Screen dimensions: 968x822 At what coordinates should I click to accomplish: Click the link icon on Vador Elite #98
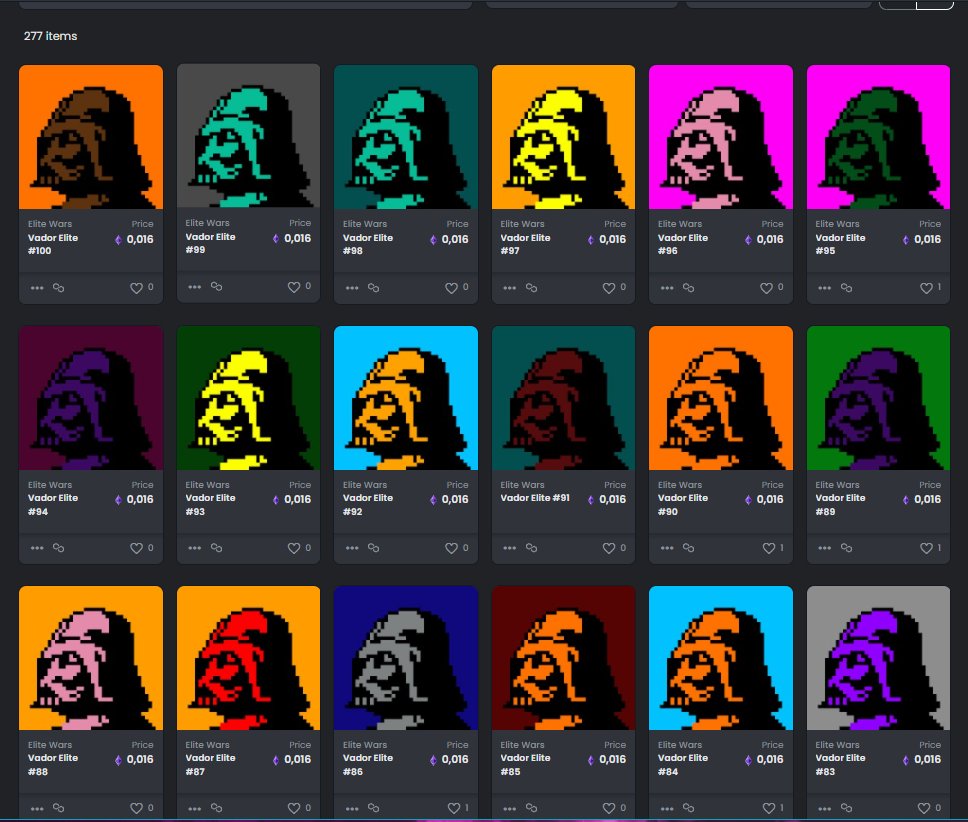[373, 288]
